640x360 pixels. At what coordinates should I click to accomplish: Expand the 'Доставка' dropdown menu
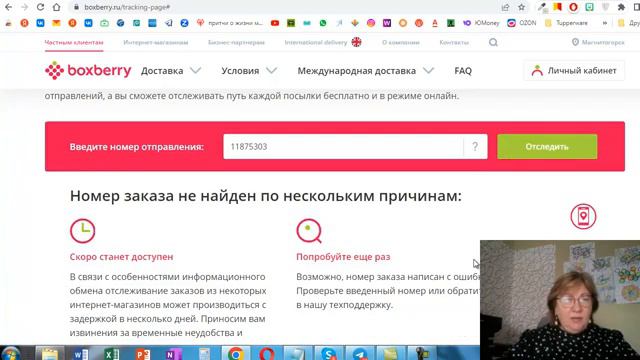pyautogui.click(x=171, y=71)
